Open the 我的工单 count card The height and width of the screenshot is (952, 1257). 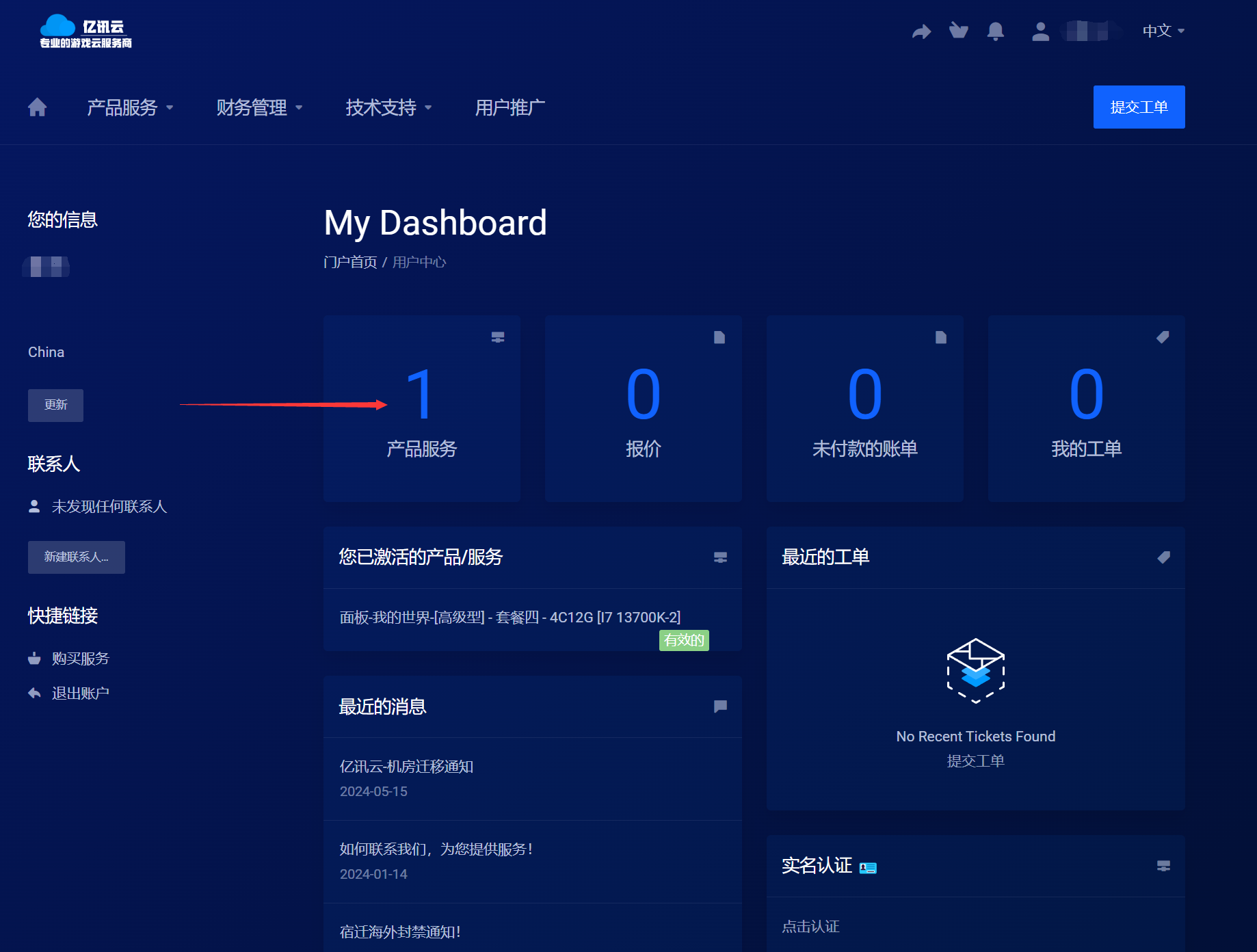point(1087,409)
